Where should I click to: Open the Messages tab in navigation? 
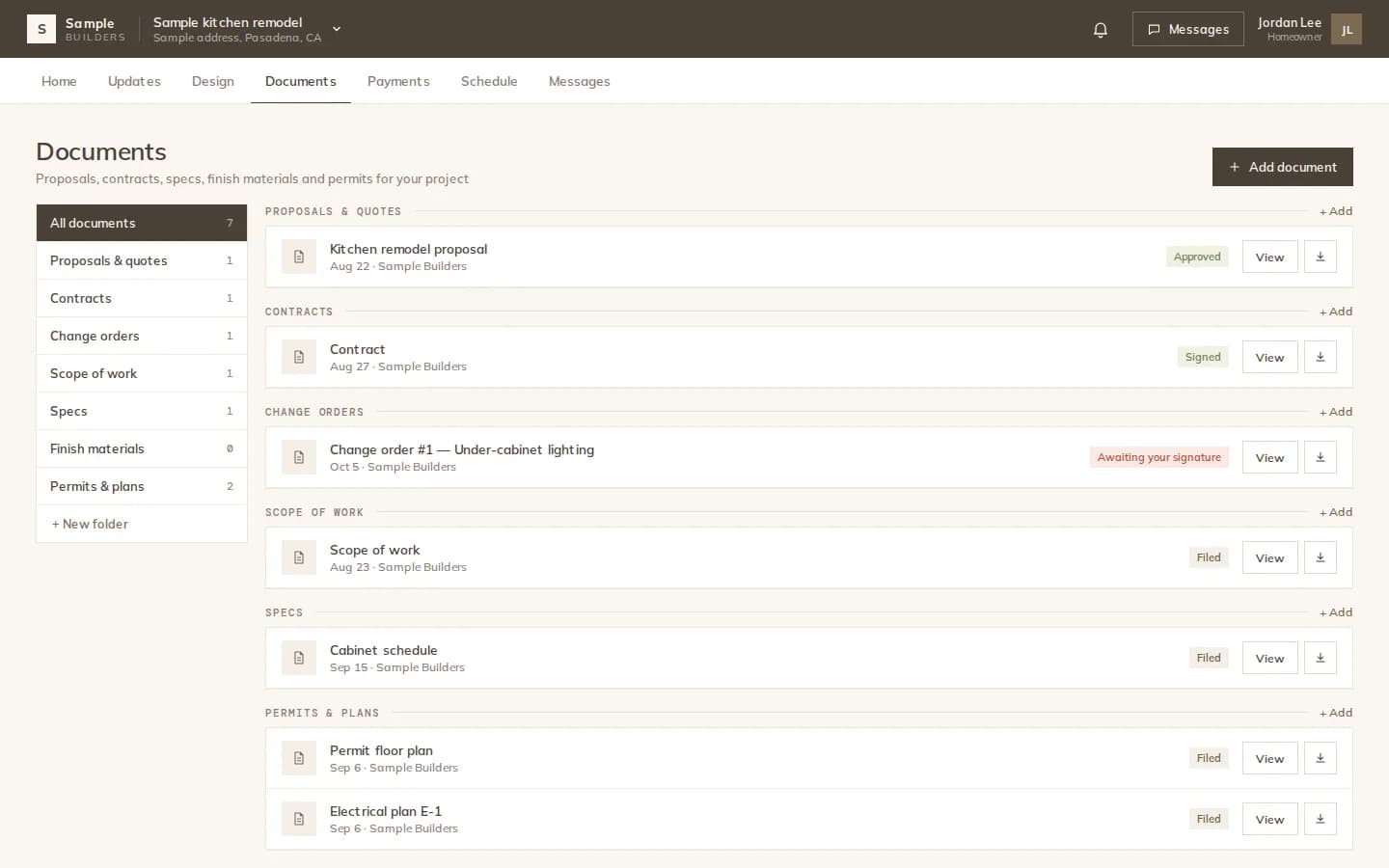pos(580,81)
